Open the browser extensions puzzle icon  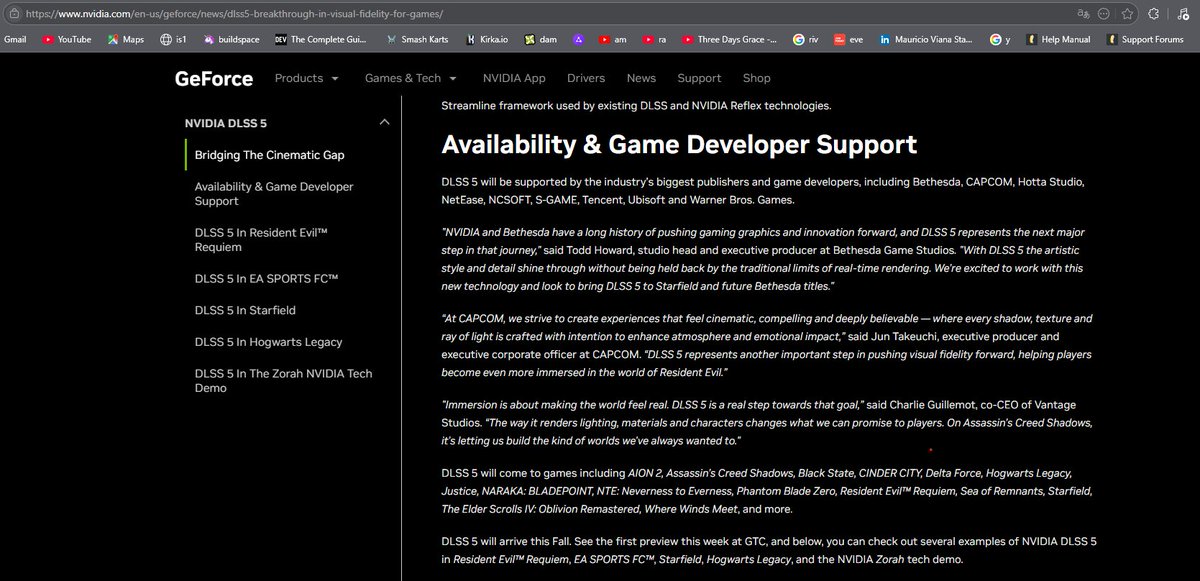point(1154,15)
